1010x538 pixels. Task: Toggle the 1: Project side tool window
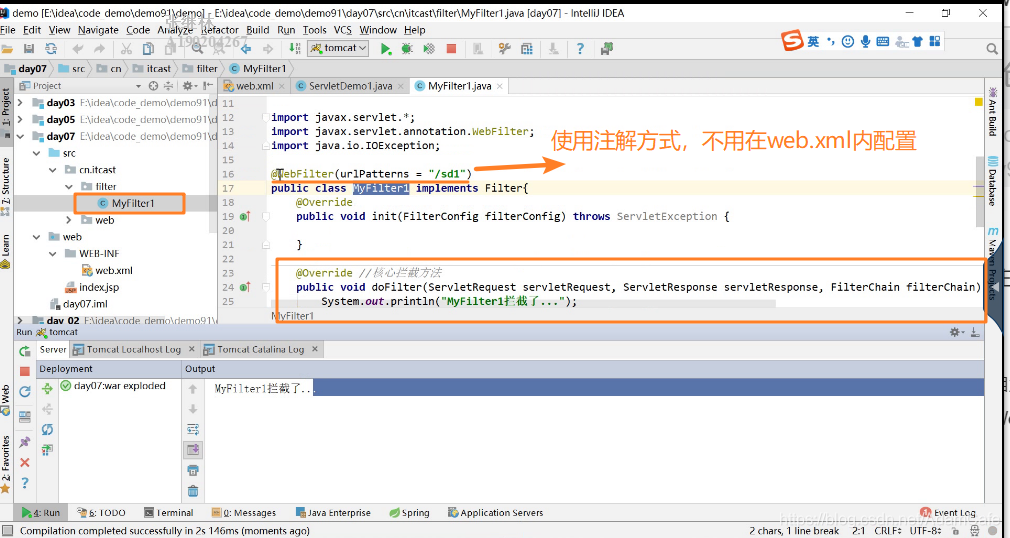6,111
